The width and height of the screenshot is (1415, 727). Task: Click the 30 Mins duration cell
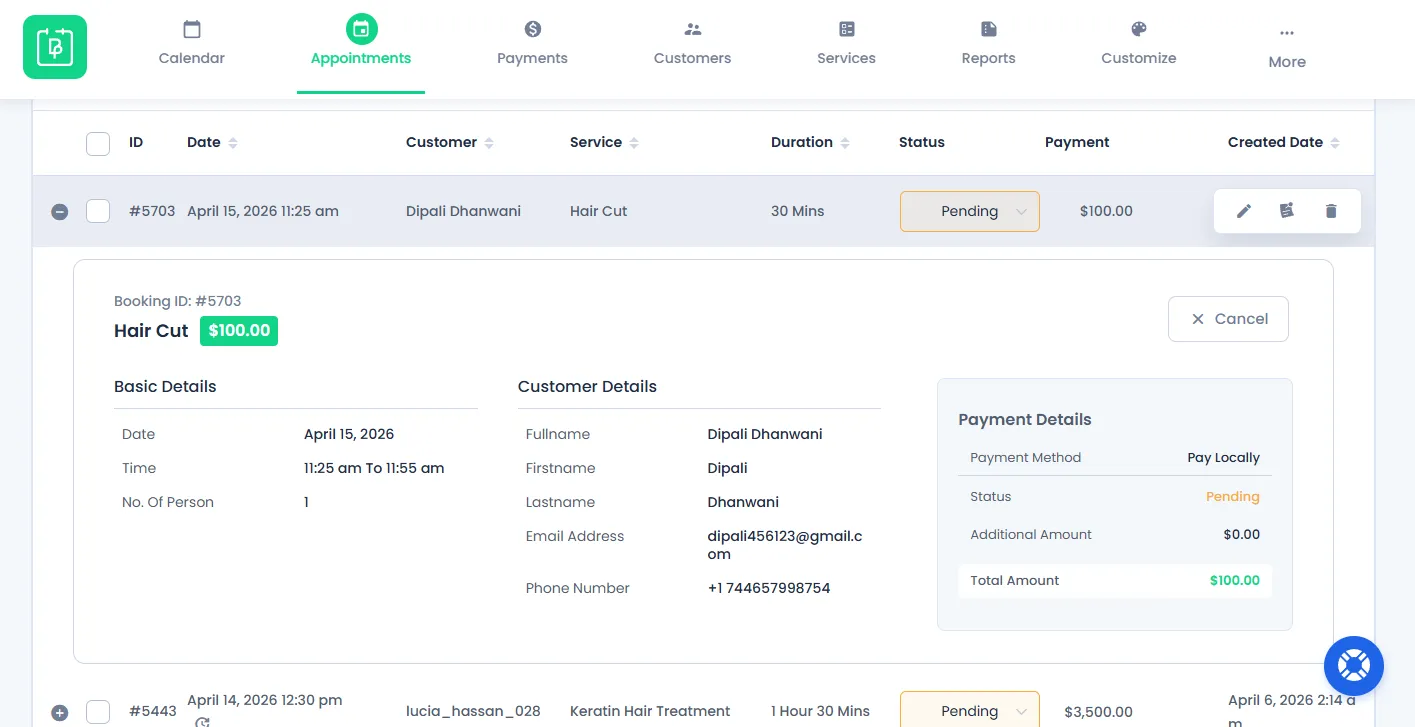coord(798,211)
